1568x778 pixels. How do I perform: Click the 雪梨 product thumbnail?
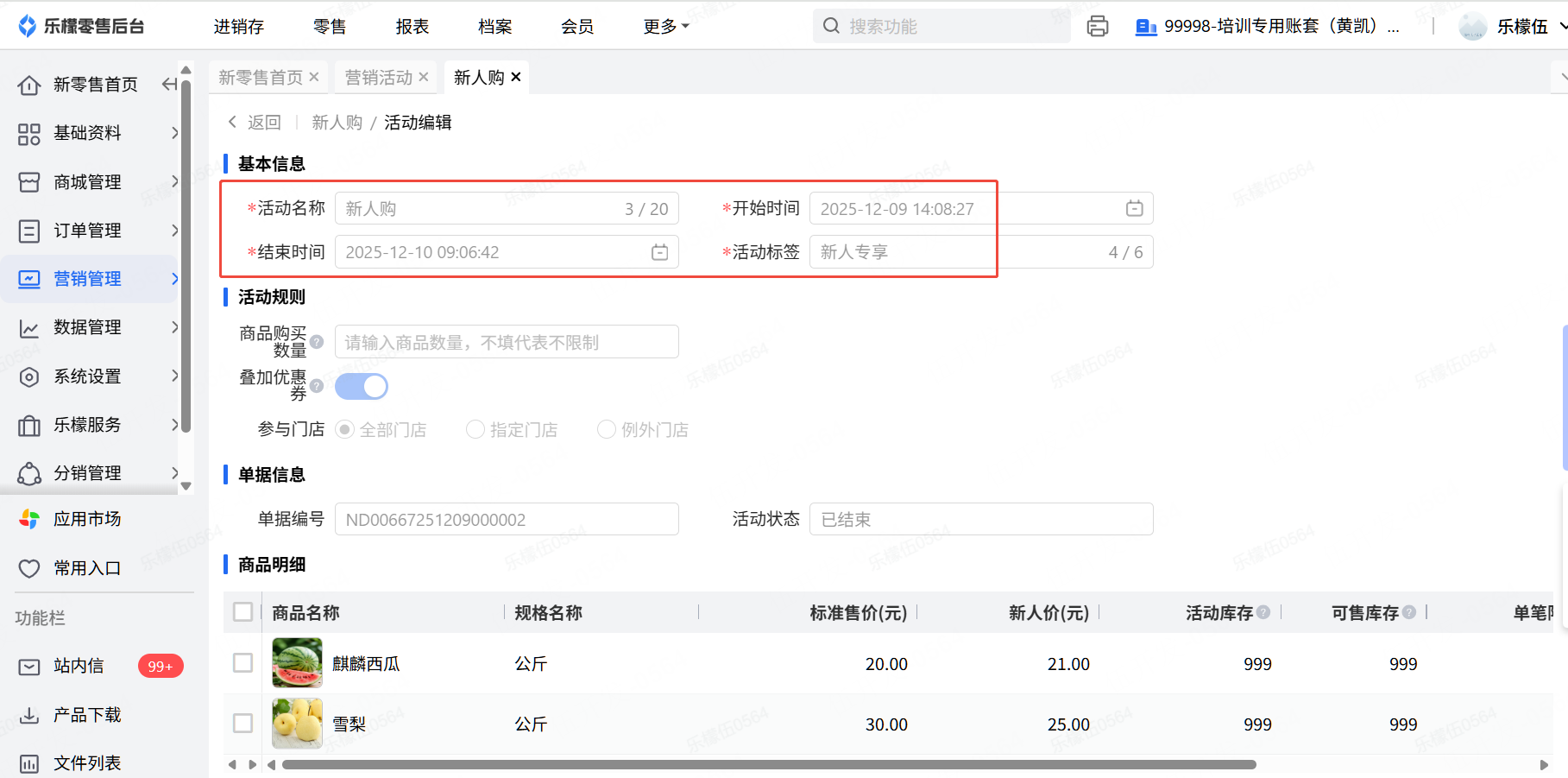(297, 724)
